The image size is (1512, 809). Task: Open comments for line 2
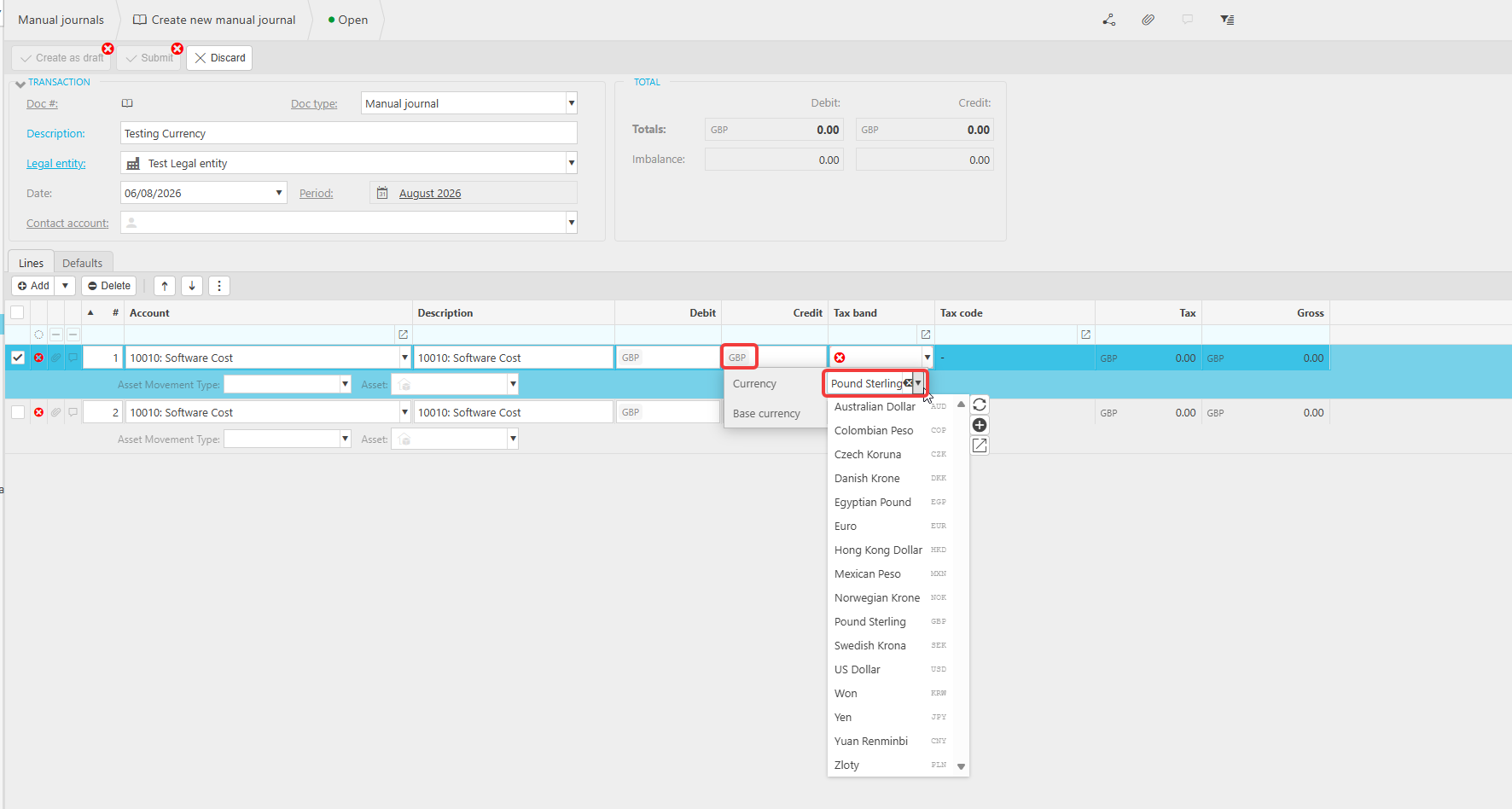point(73,412)
